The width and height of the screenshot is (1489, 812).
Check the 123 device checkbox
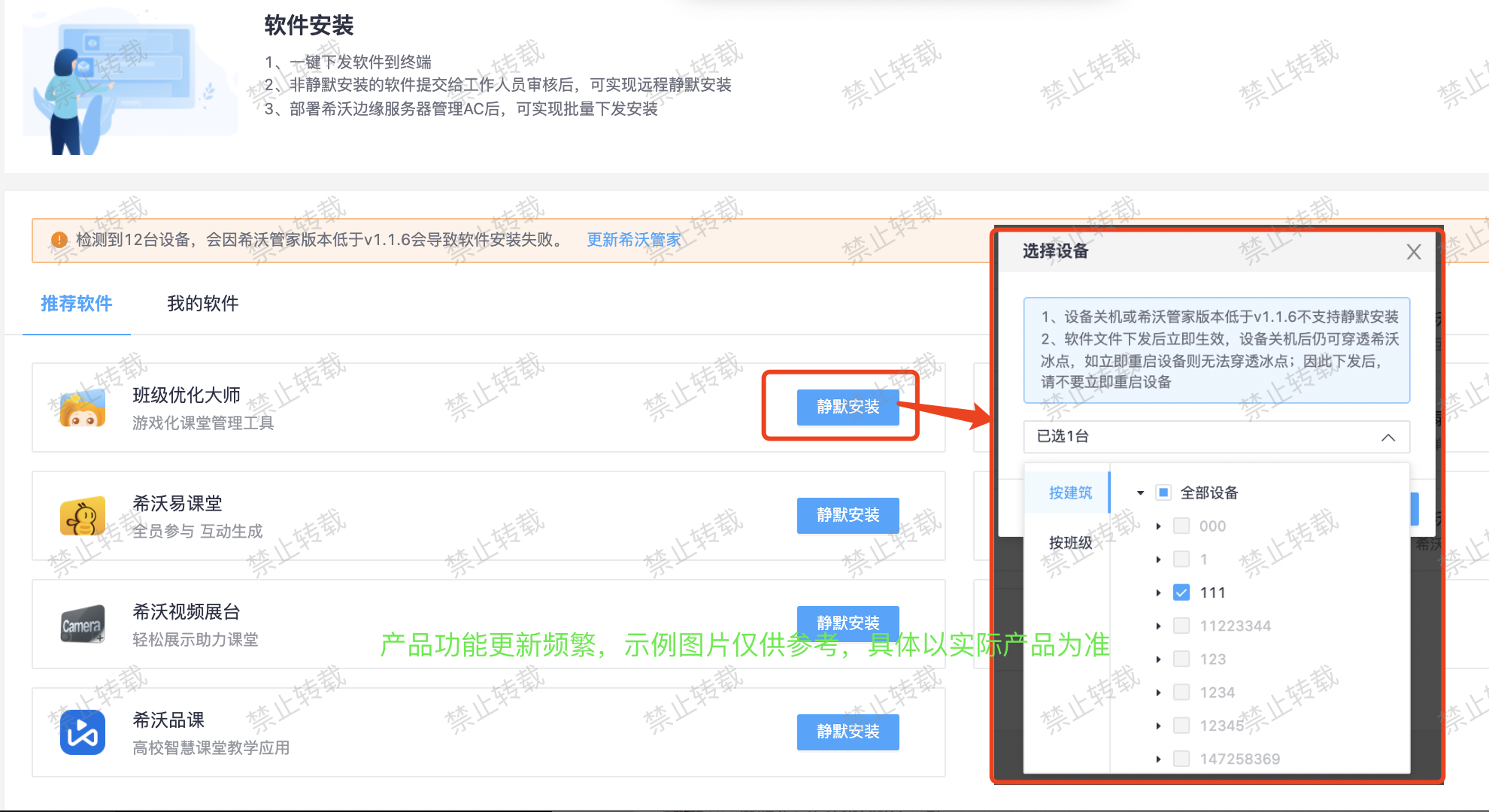pos(1181,659)
